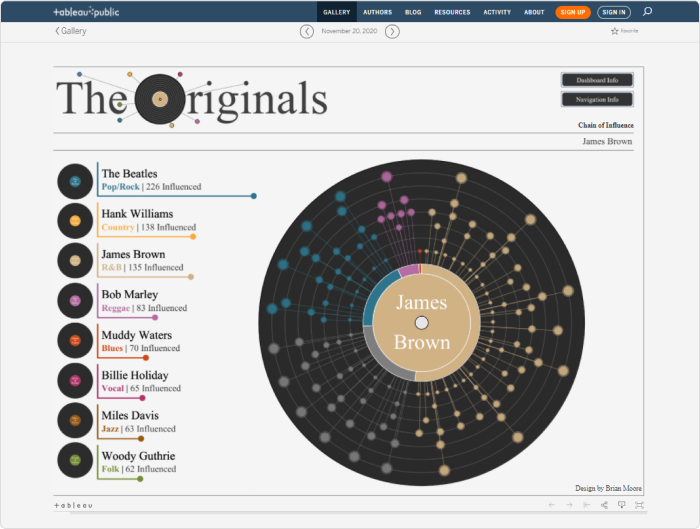Toggle the Tableau full screen icon
The height and width of the screenshot is (529, 700).
[x=639, y=505]
